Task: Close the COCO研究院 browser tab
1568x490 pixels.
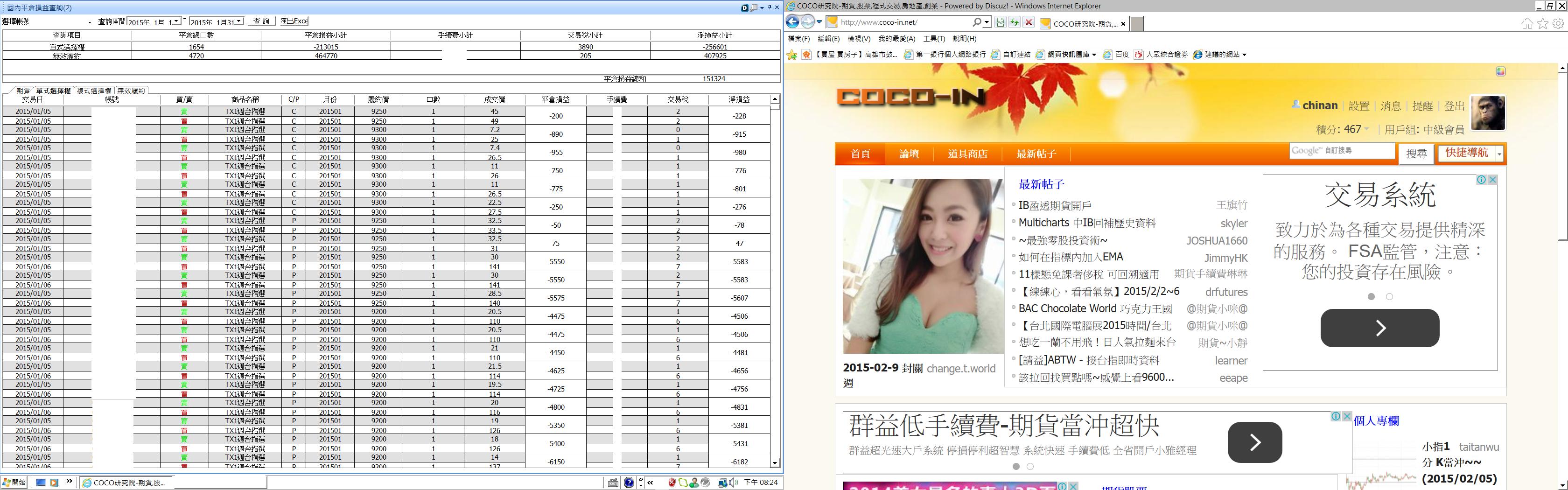Action: [x=1123, y=24]
